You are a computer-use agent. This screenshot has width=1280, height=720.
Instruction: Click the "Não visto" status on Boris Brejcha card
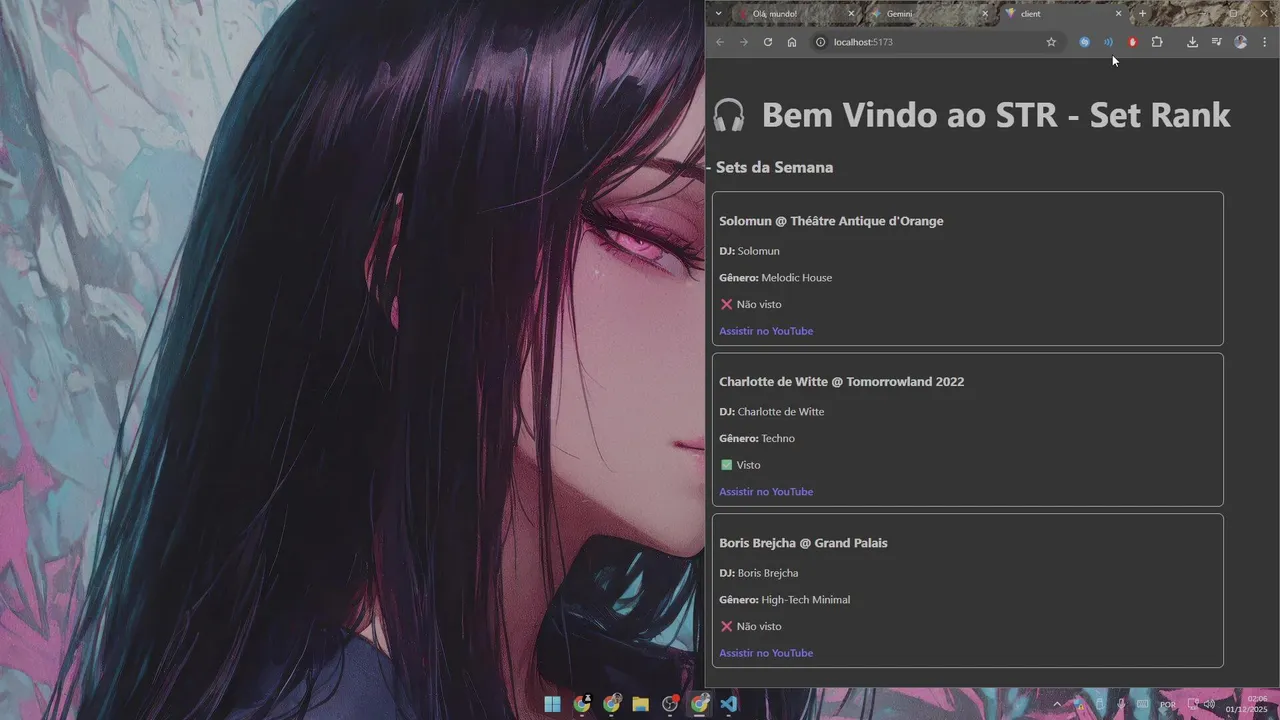pos(751,626)
